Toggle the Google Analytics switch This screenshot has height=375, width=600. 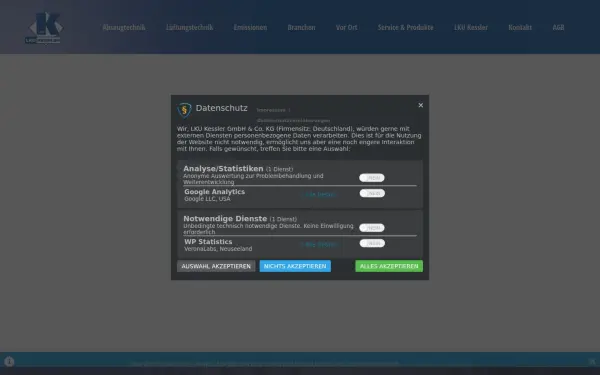tap(372, 193)
